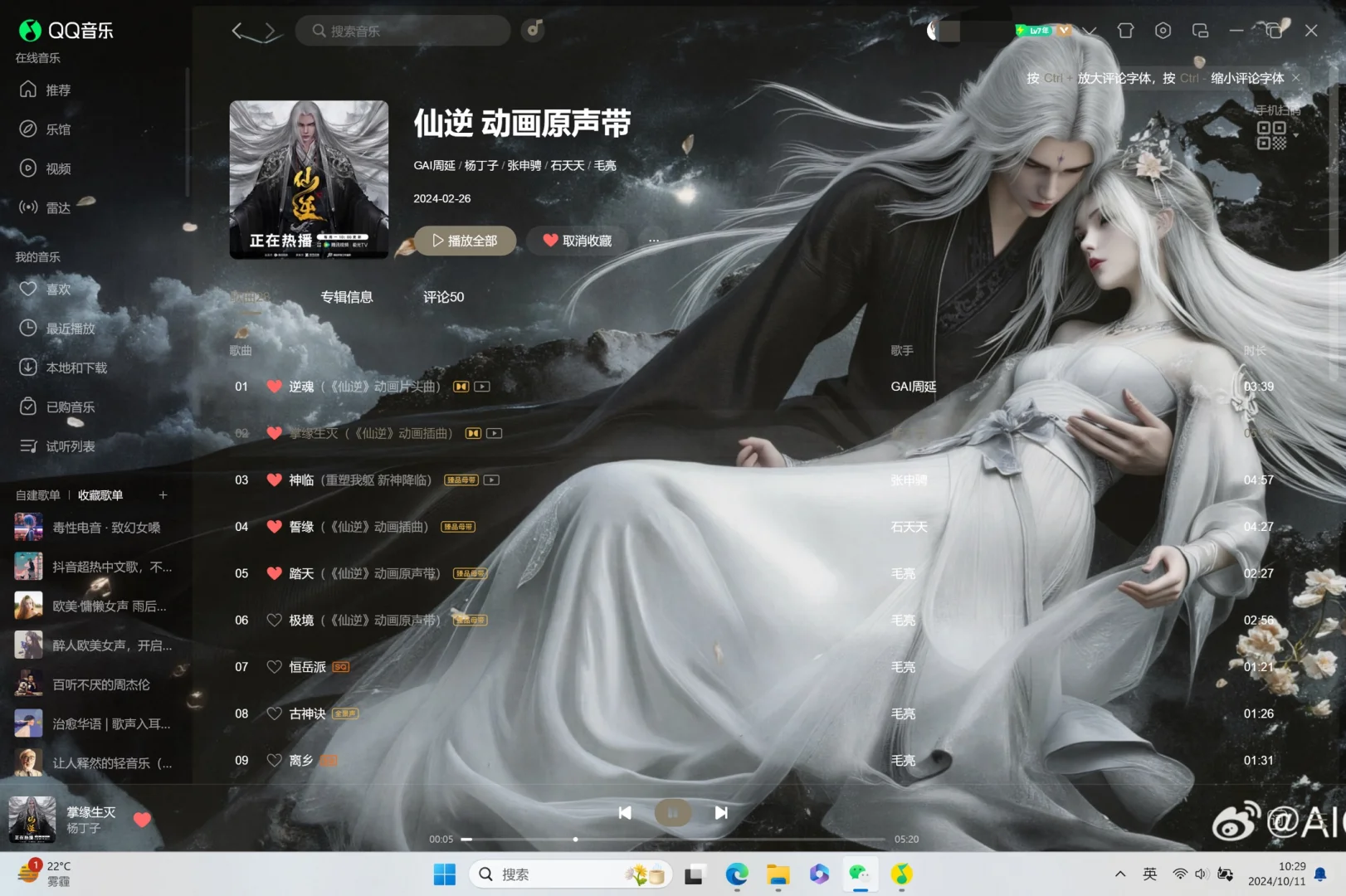Image resolution: width=1346 pixels, height=896 pixels.
Task: Open the MV icon for 逆魂
Action: [482, 387]
